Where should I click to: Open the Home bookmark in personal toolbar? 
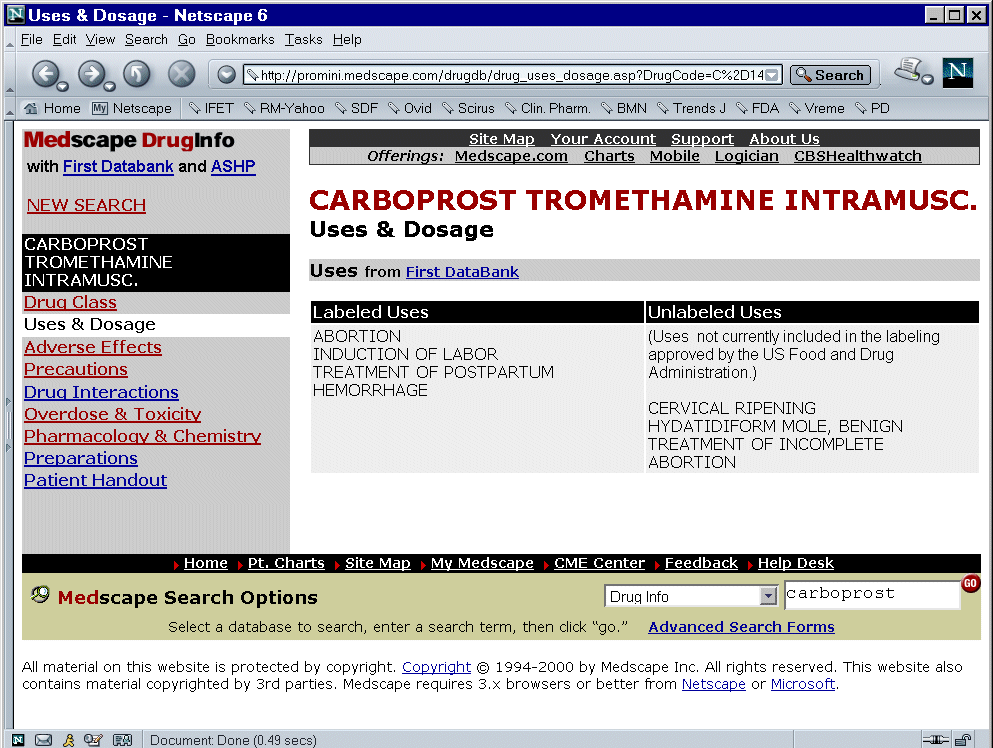(53, 108)
